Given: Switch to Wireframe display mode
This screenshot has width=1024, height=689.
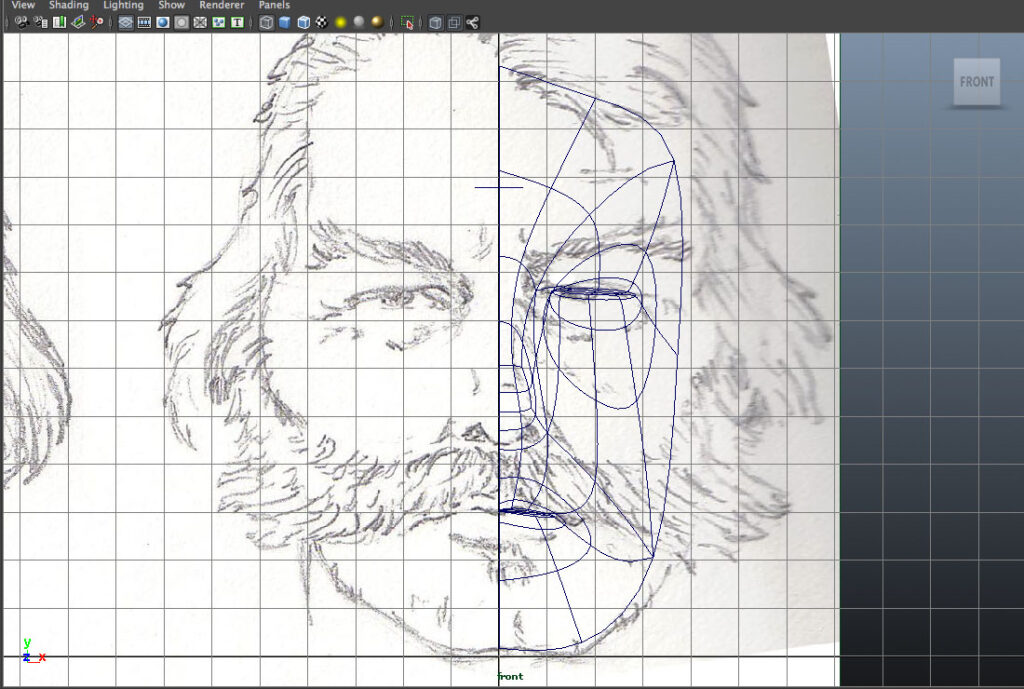Looking at the screenshot, I should click(266, 22).
